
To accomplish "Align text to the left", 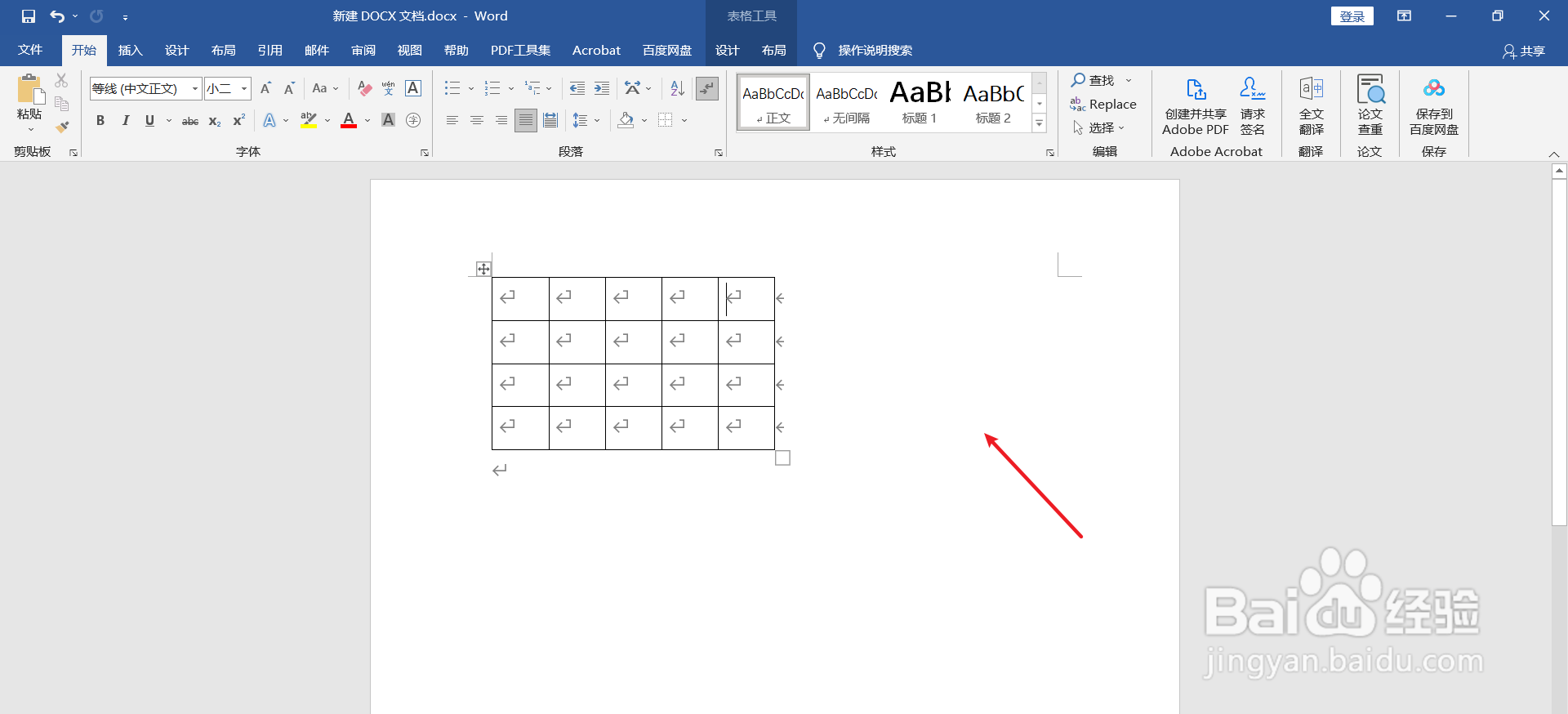I will 452,121.
